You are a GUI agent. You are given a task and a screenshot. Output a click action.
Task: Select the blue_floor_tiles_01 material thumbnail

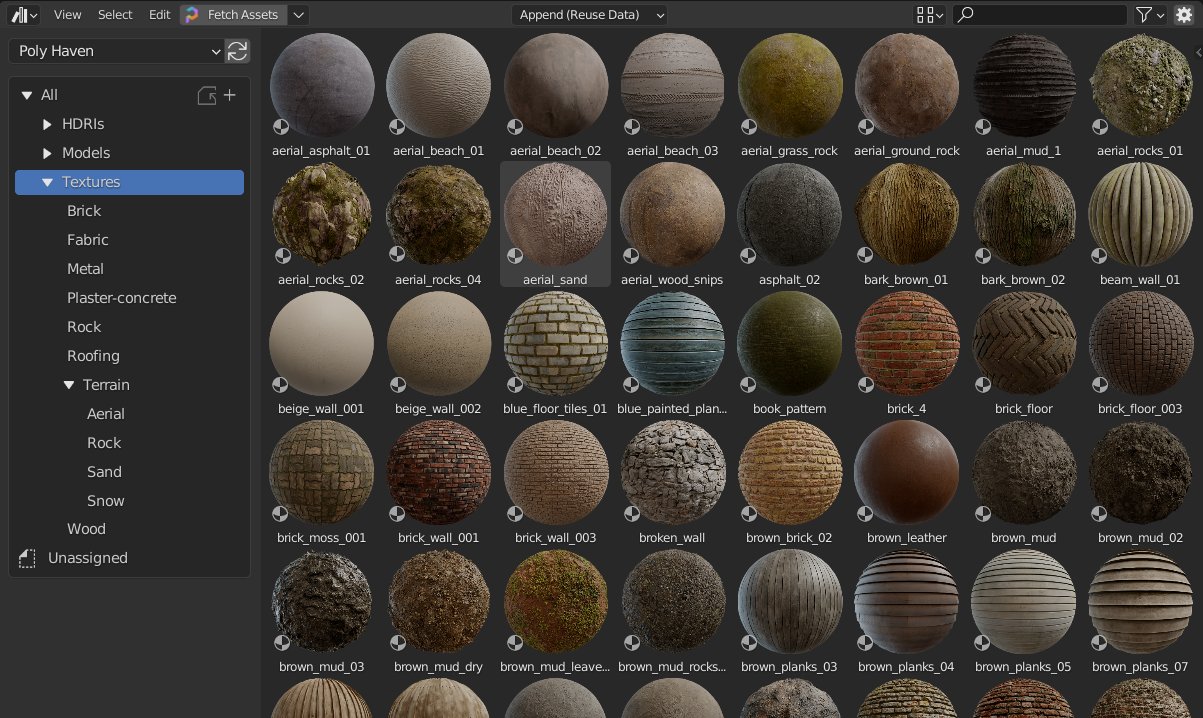coord(556,342)
